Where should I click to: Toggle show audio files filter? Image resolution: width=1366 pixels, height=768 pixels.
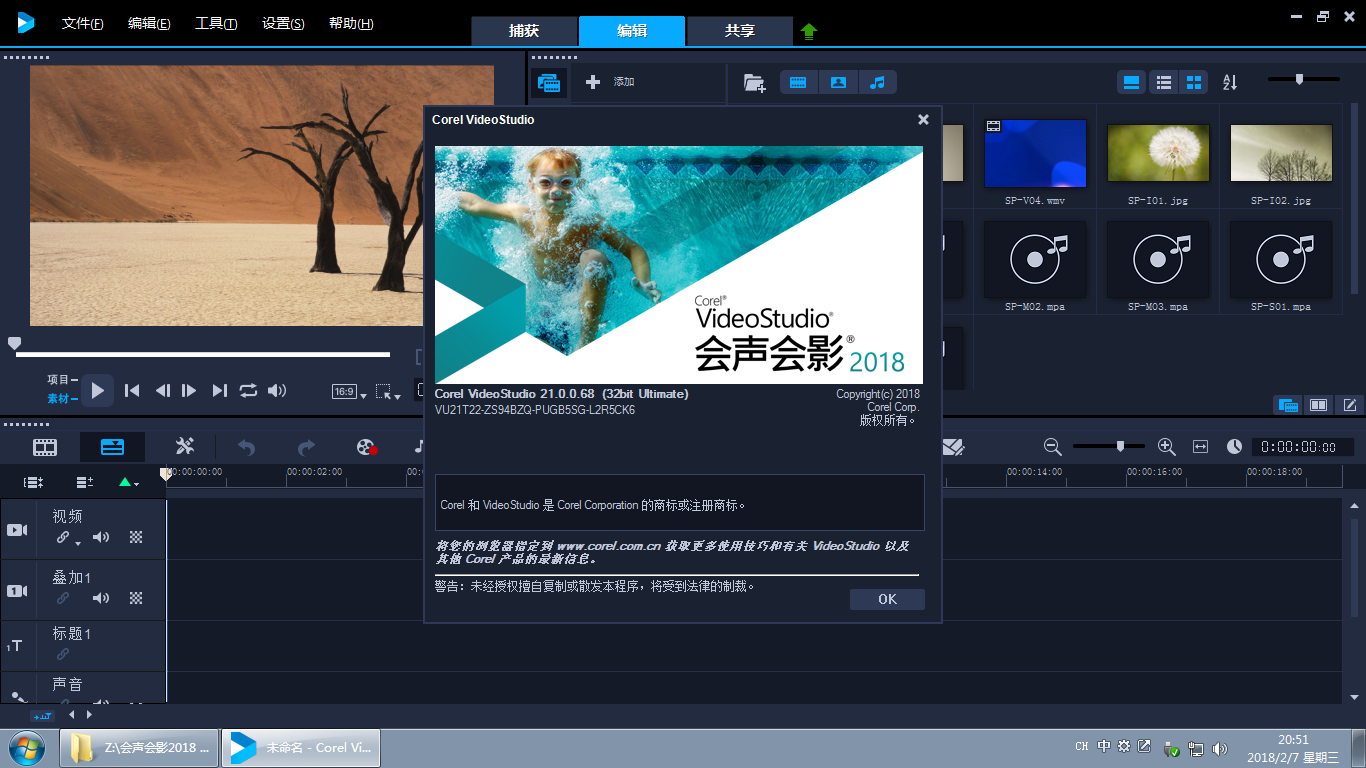click(x=877, y=83)
